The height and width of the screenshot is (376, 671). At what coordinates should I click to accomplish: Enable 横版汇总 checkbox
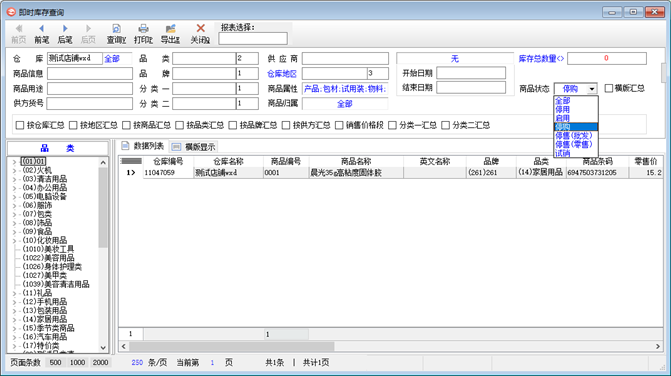click(x=609, y=88)
